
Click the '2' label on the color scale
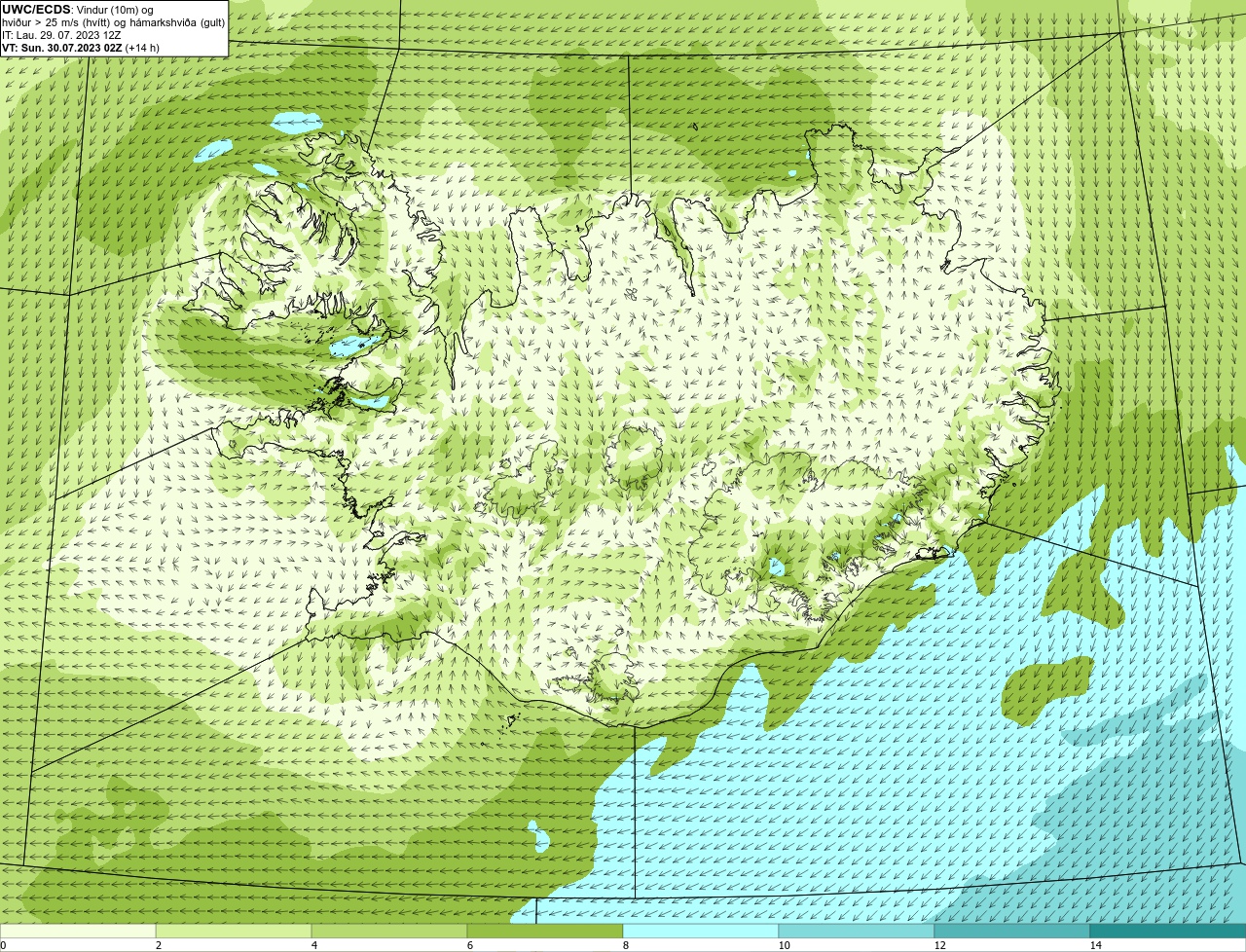tap(158, 945)
